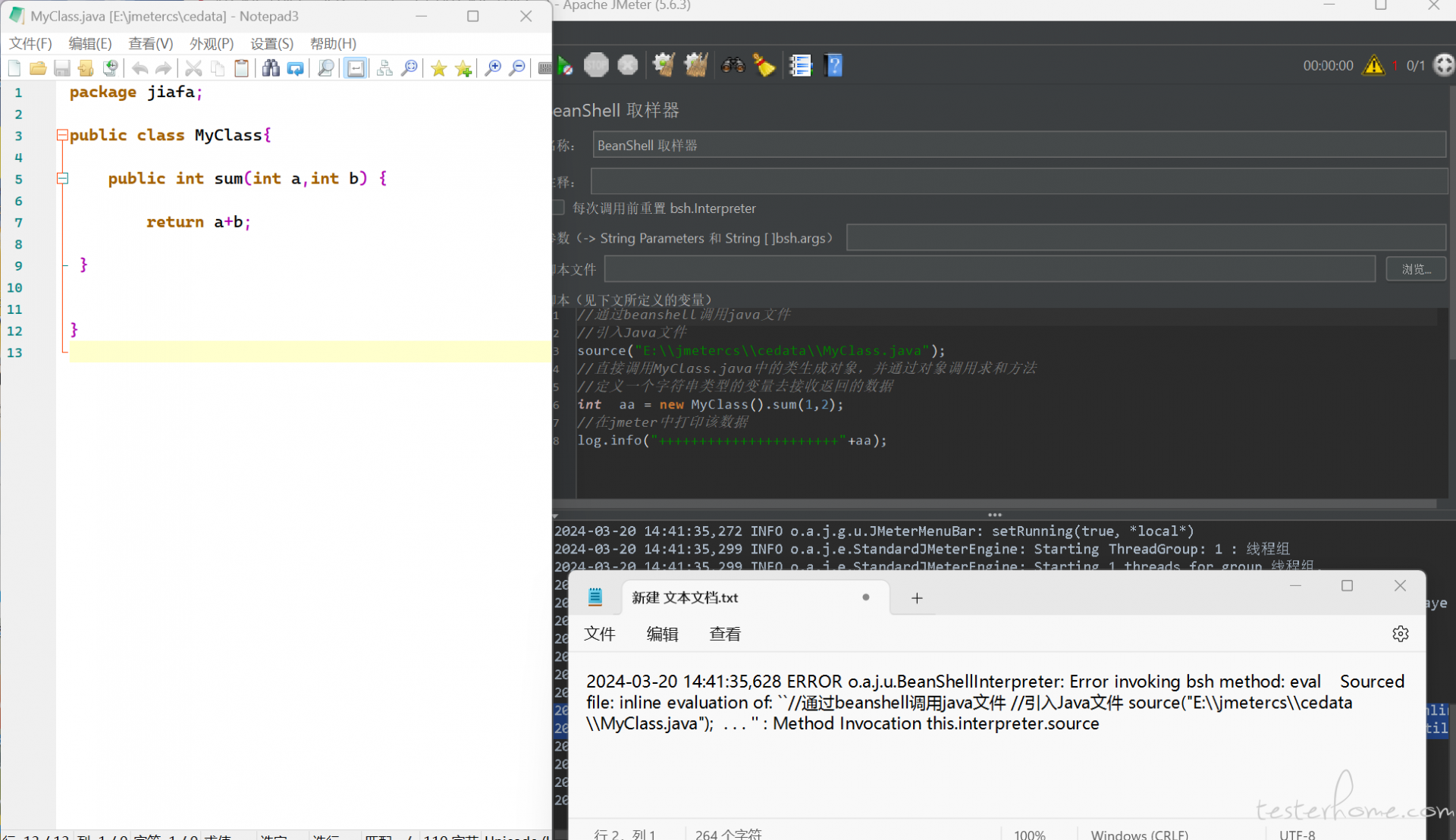Click the New file icon in Notepad3

pyautogui.click(x=14, y=68)
